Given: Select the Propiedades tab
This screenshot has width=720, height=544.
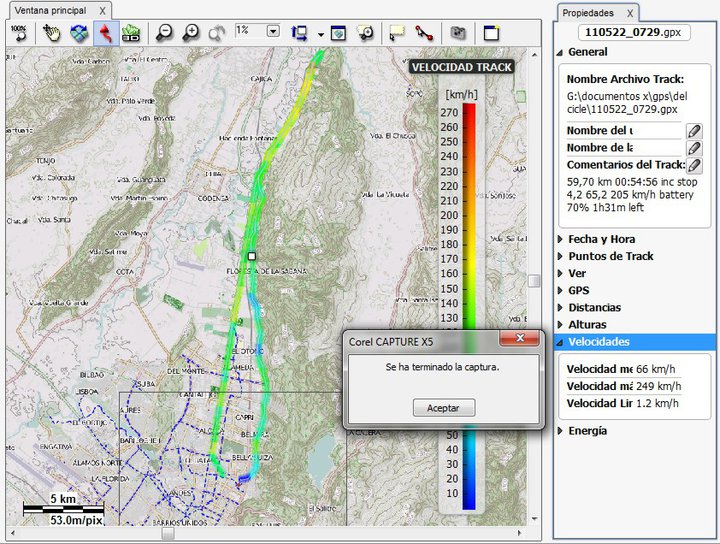Looking at the screenshot, I should coord(588,13).
